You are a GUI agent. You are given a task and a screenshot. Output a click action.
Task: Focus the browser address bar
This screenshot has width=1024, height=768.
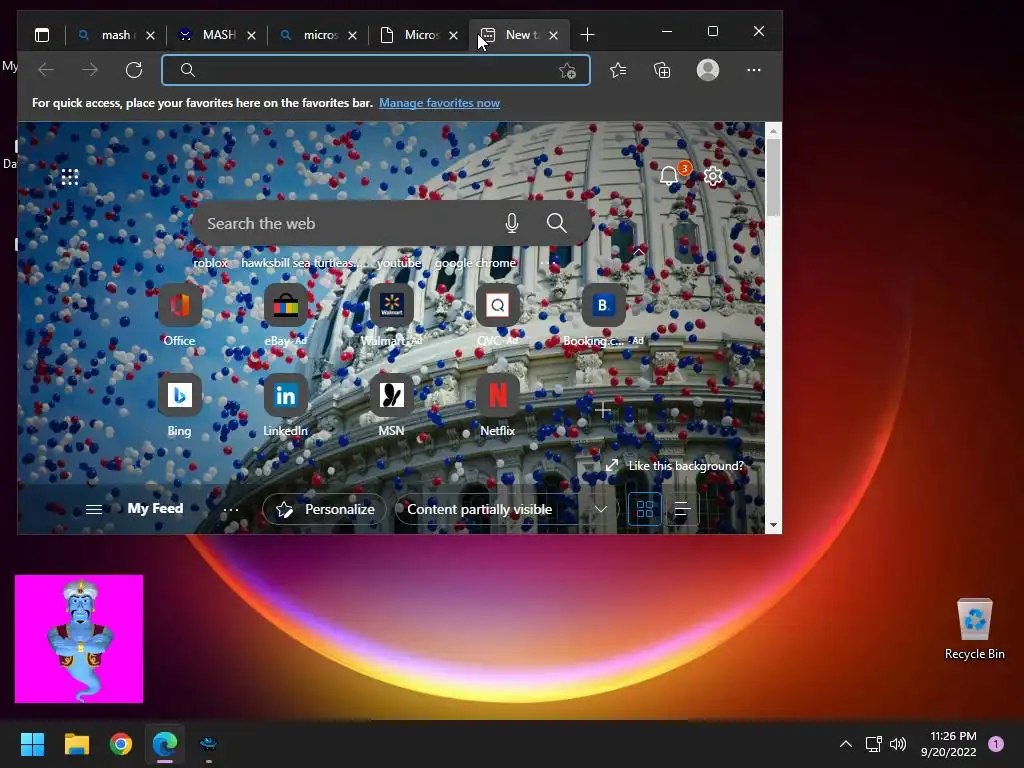(376, 70)
